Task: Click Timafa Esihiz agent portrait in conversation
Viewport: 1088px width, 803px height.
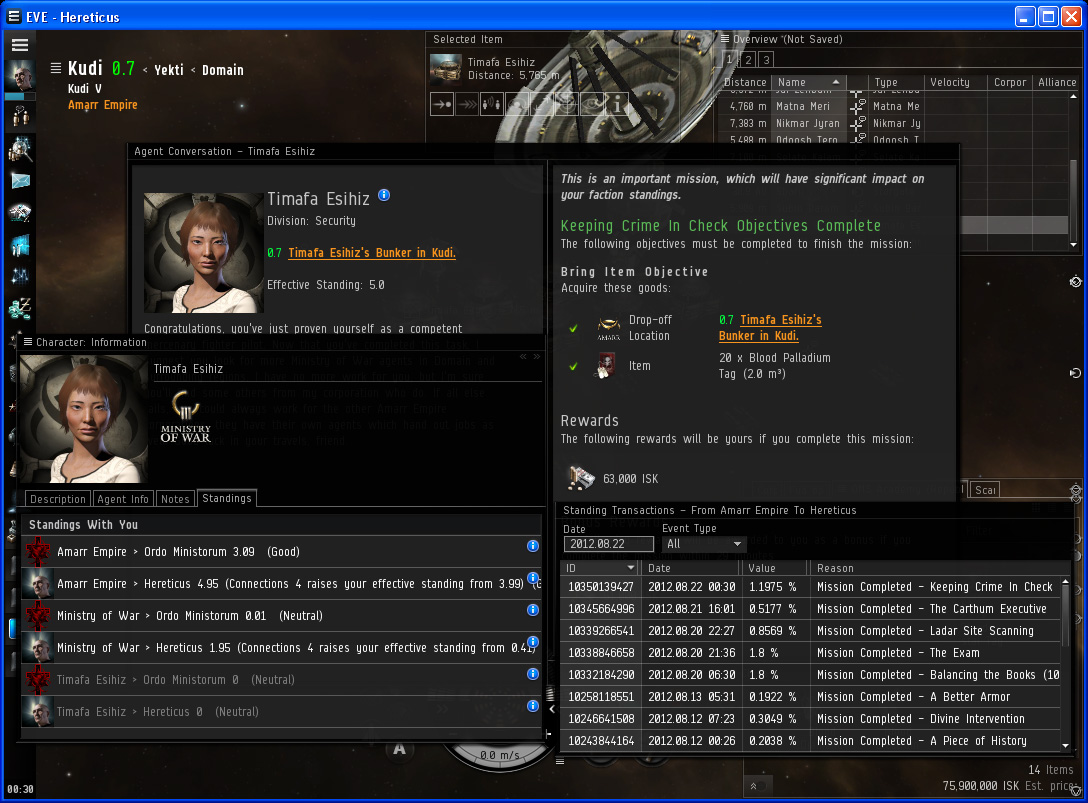Action: click(203, 253)
